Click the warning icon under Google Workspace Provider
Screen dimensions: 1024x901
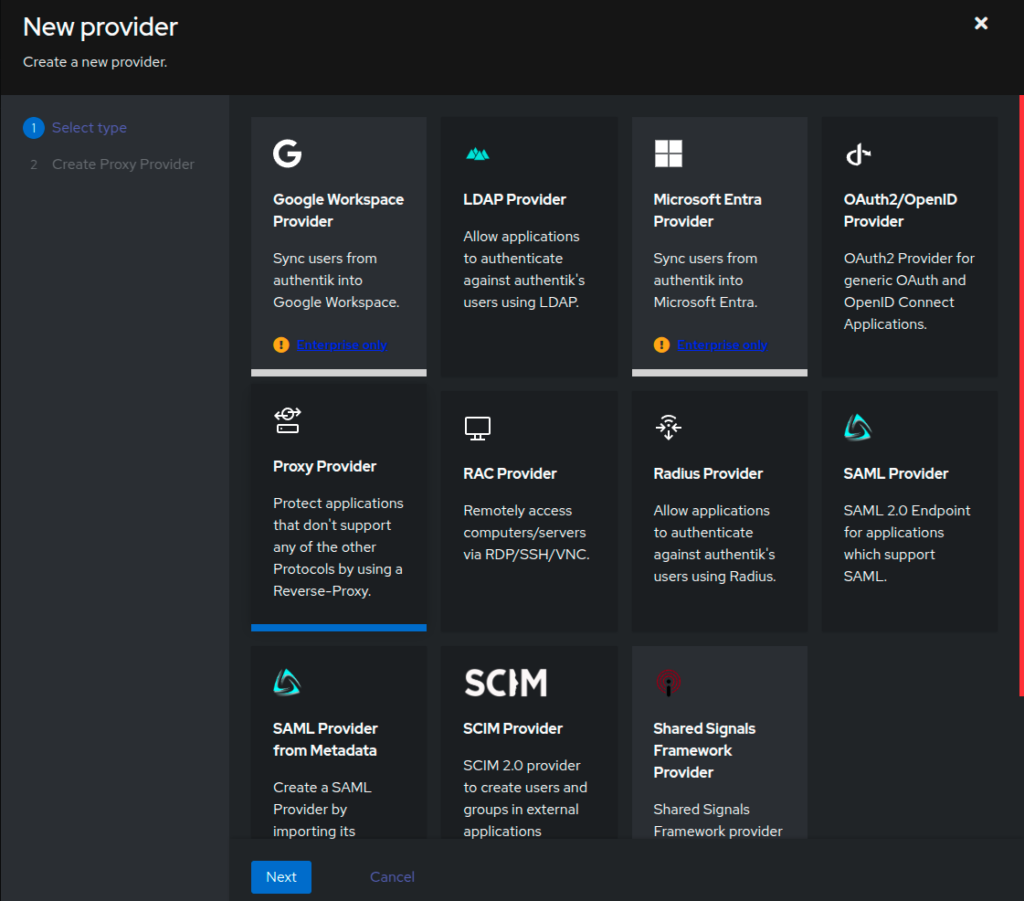(281, 345)
